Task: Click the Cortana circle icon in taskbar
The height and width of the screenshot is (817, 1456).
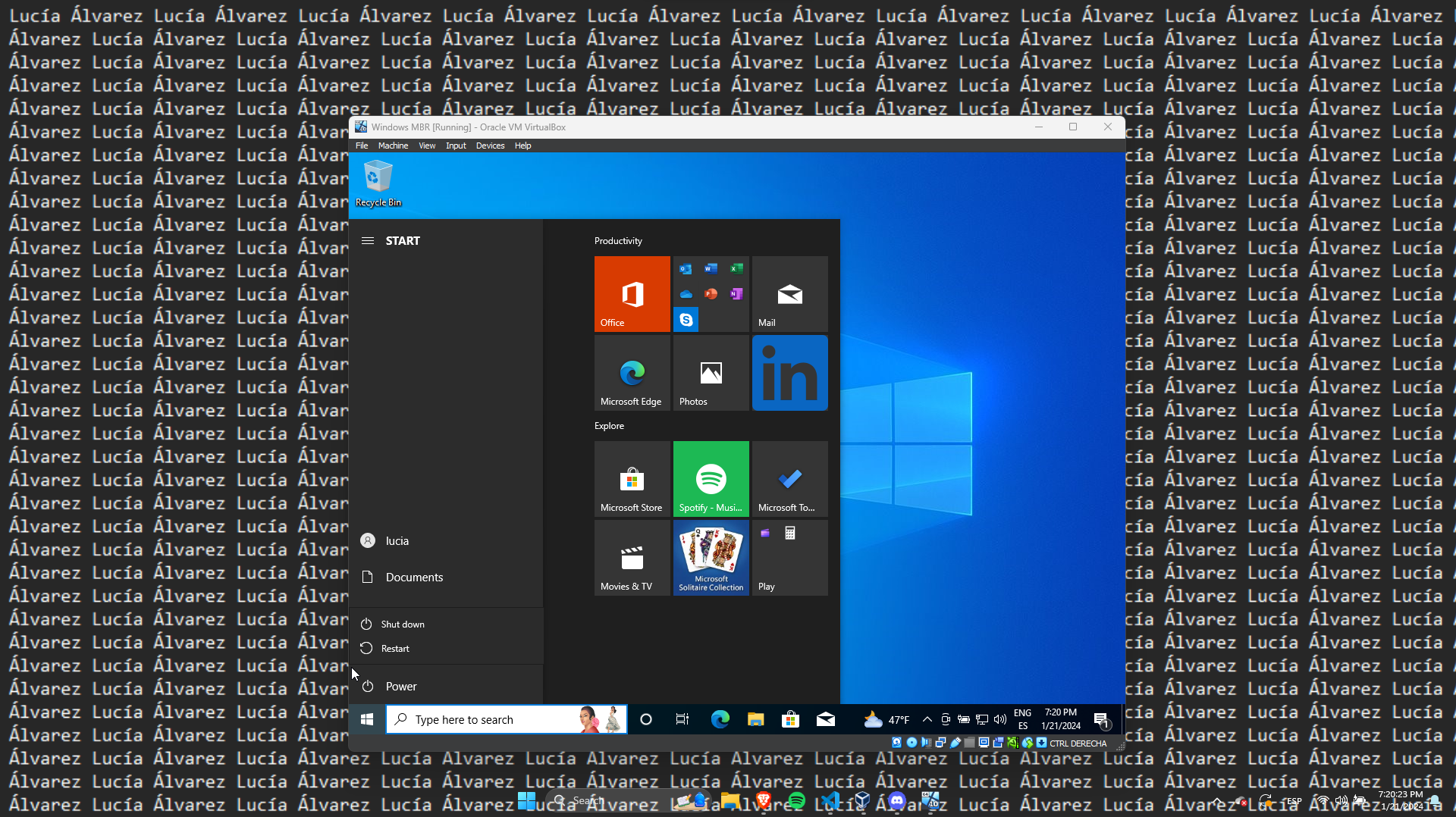Action: (x=646, y=719)
